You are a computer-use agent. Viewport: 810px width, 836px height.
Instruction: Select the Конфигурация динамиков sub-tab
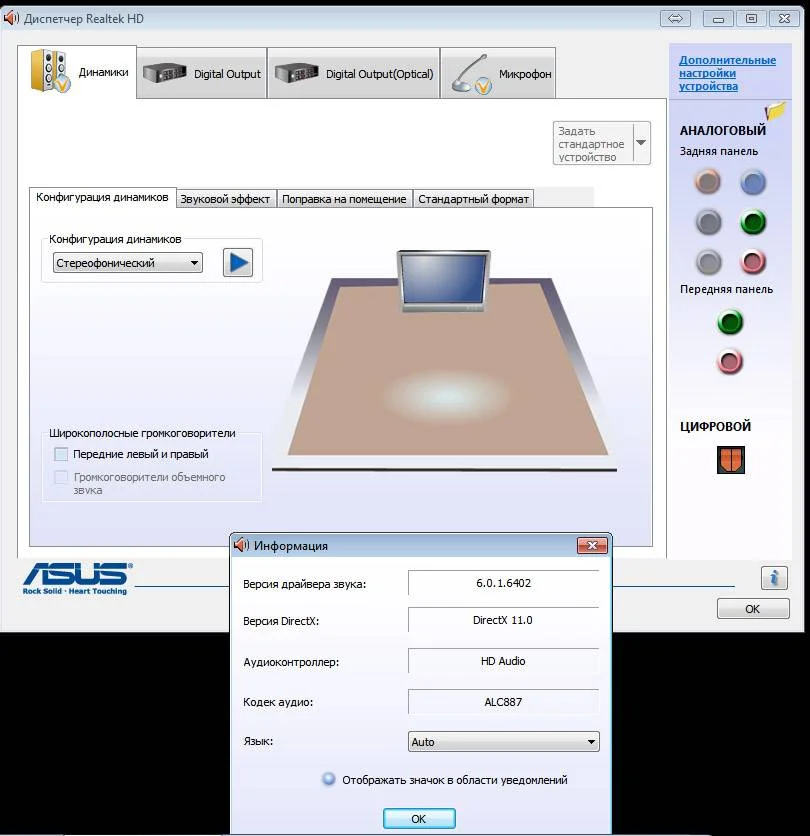click(102, 197)
